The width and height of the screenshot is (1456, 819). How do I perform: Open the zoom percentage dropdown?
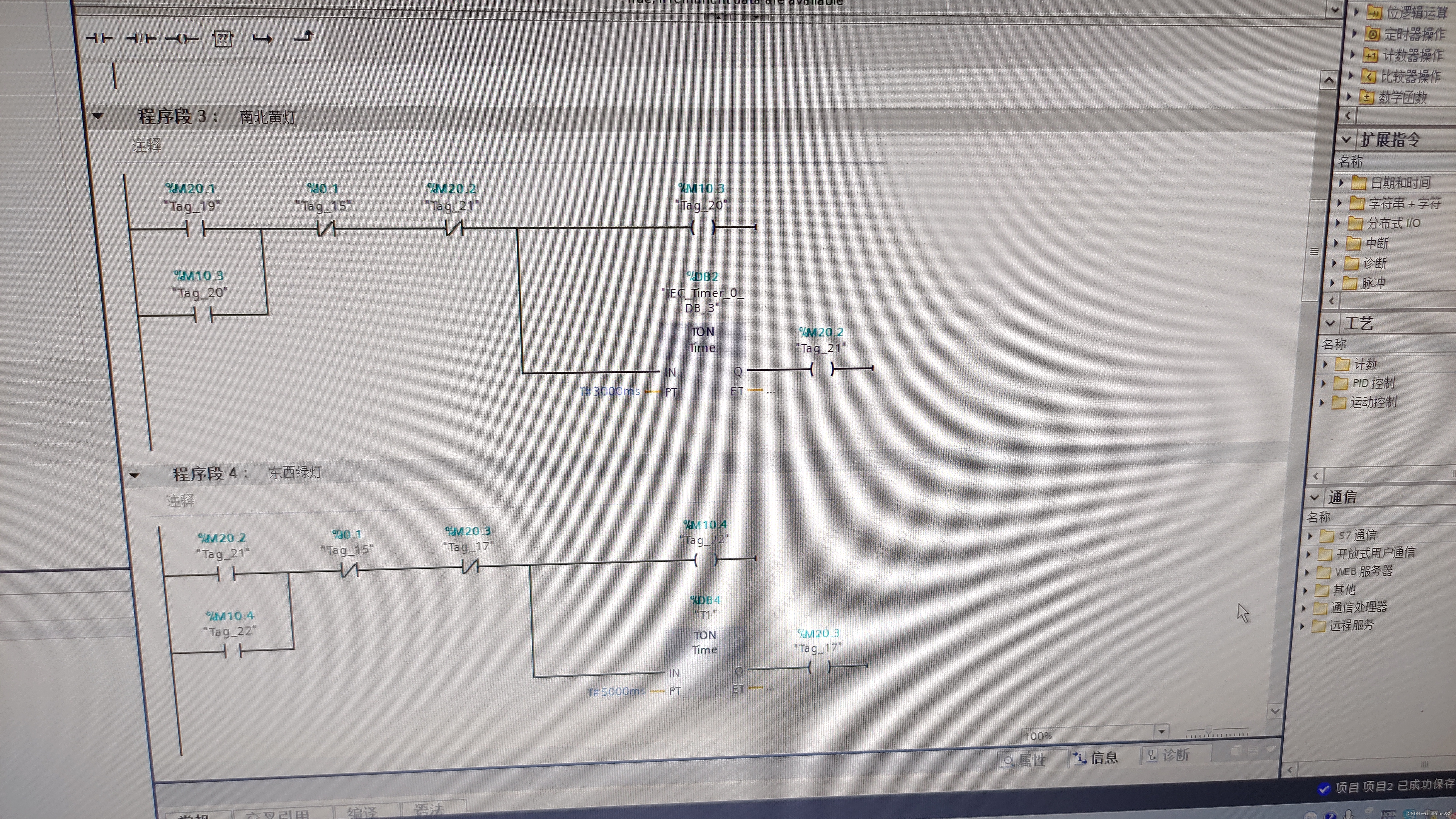coord(1161,731)
